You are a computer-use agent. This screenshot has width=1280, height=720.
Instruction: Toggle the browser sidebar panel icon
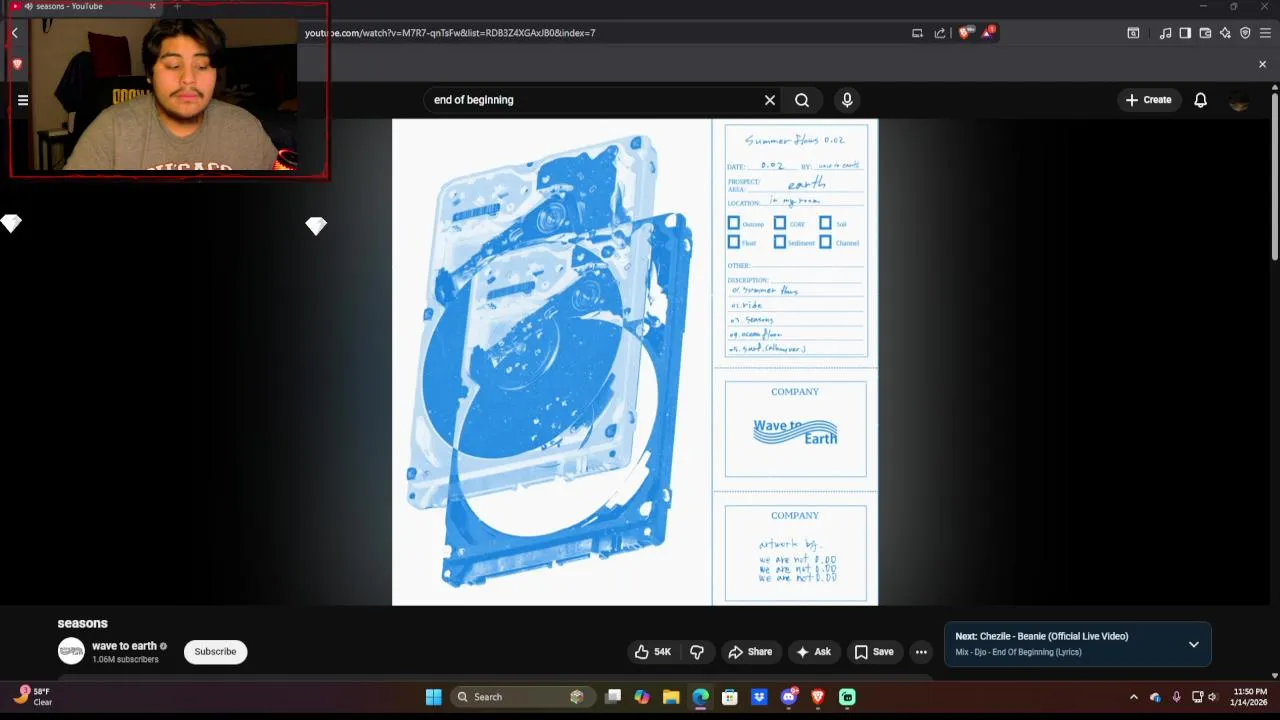click(1185, 33)
